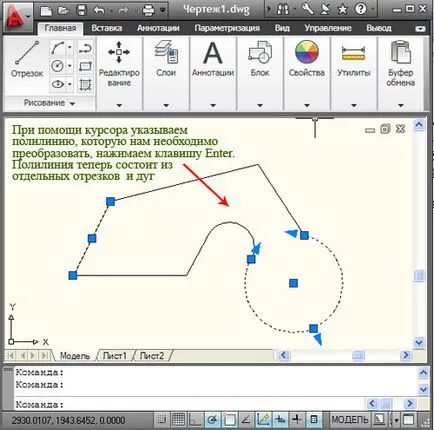Image resolution: width=434 pixels, height=430 pixels.
Task: Open the Лист1 layout tab
Action: pos(115,356)
